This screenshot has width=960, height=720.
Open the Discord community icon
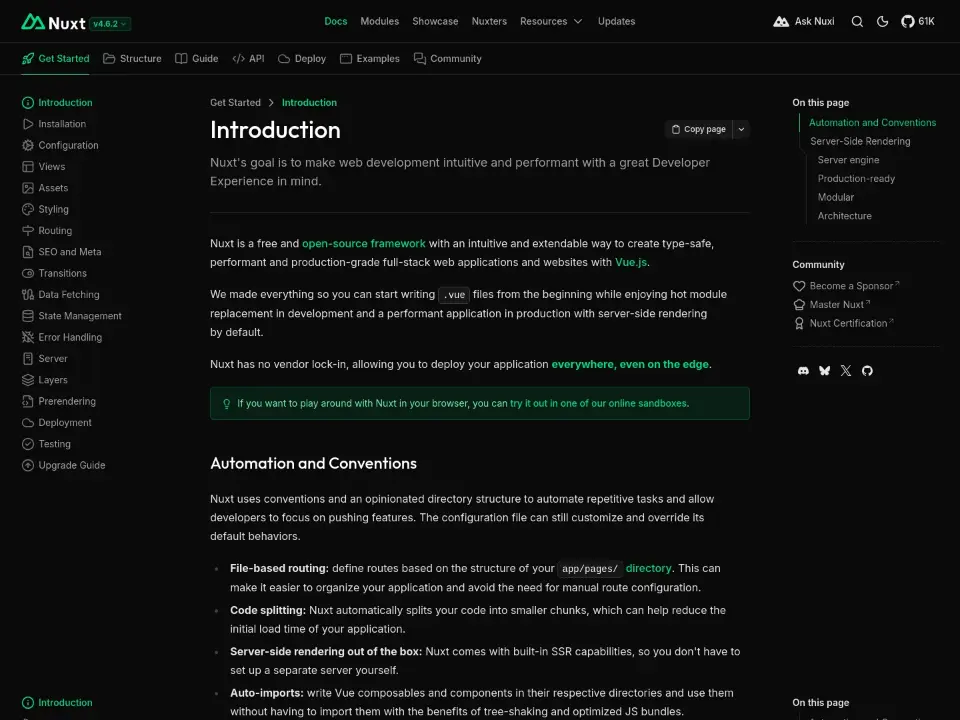coord(803,371)
